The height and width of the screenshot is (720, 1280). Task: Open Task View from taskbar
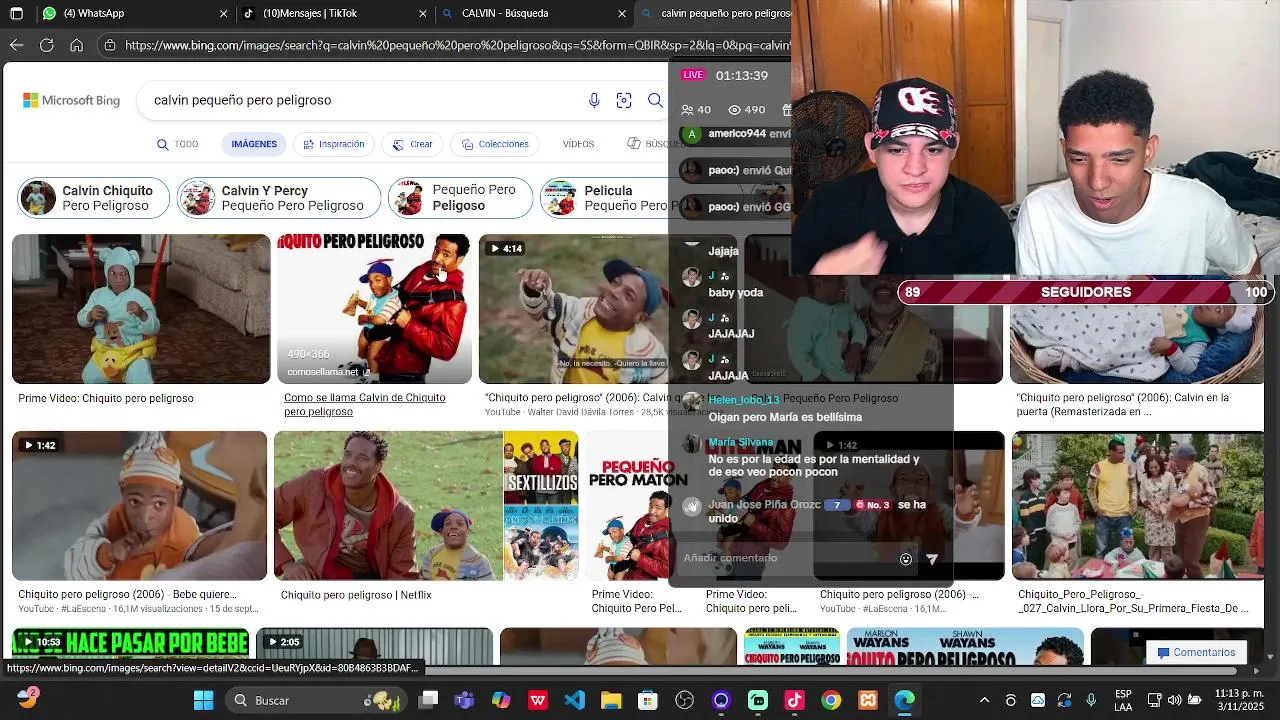pyautogui.click(x=428, y=700)
